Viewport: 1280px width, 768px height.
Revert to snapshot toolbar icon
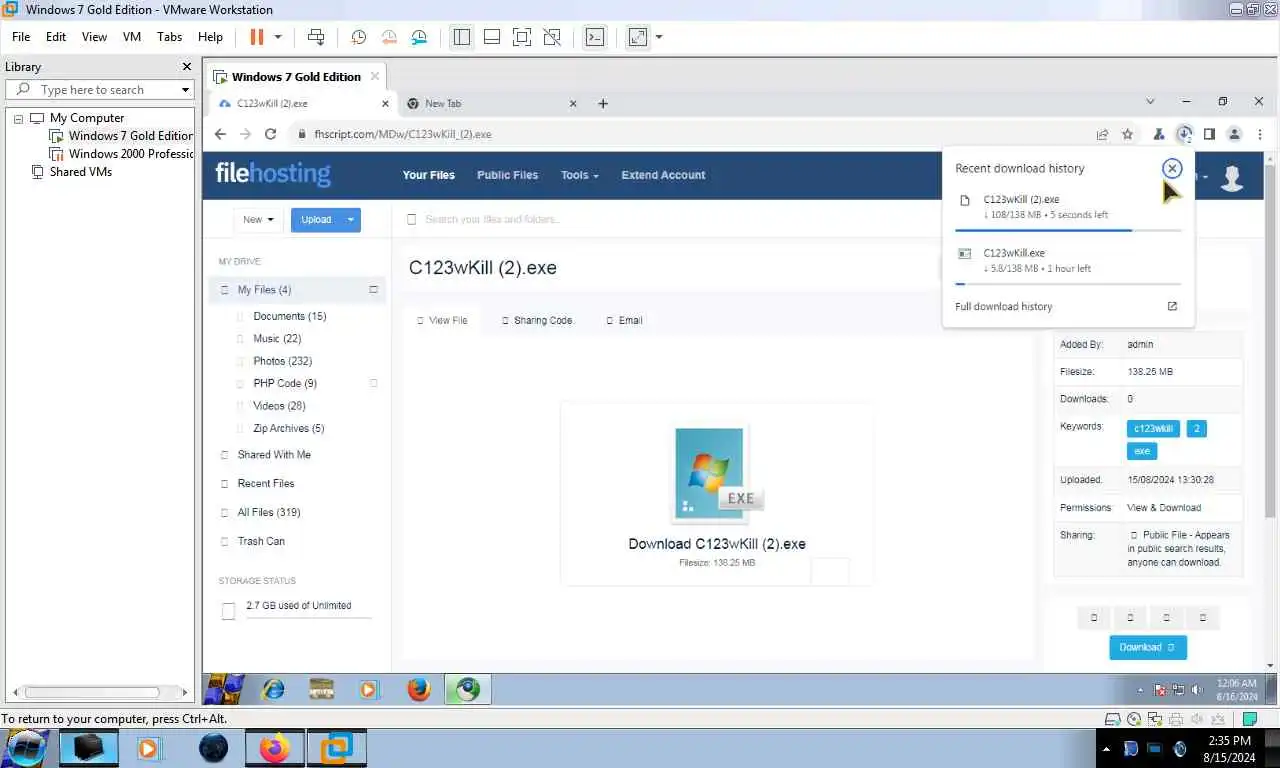[389, 37]
